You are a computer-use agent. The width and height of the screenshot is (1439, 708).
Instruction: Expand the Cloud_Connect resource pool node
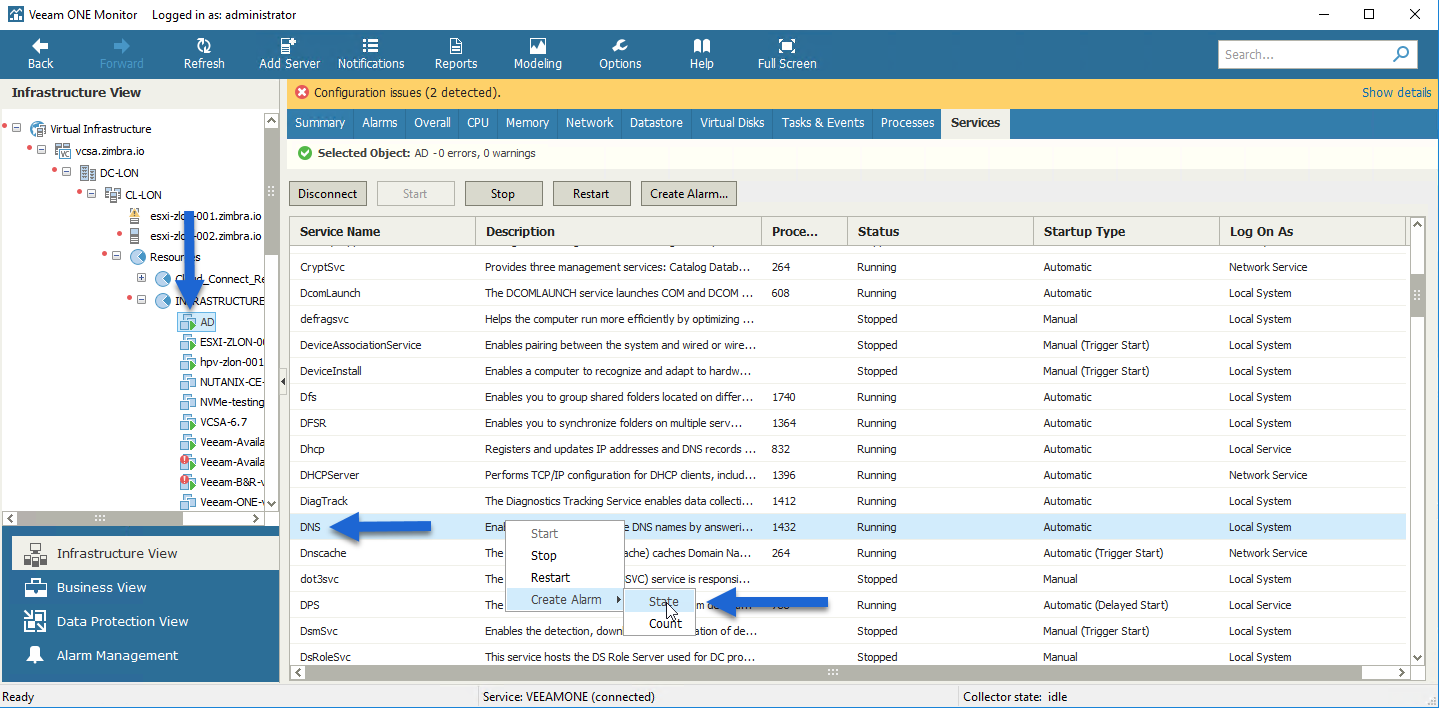click(x=141, y=278)
